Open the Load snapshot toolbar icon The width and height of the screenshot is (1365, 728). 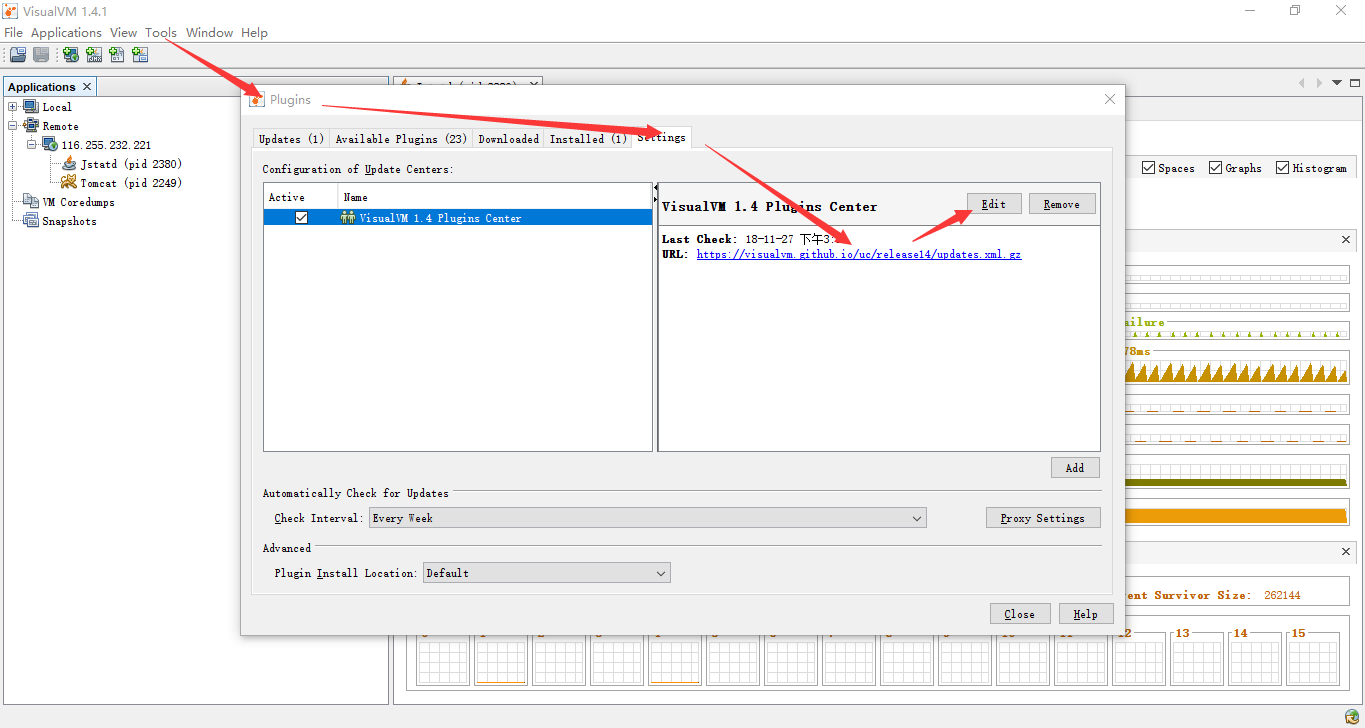pyautogui.click(x=18, y=55)
